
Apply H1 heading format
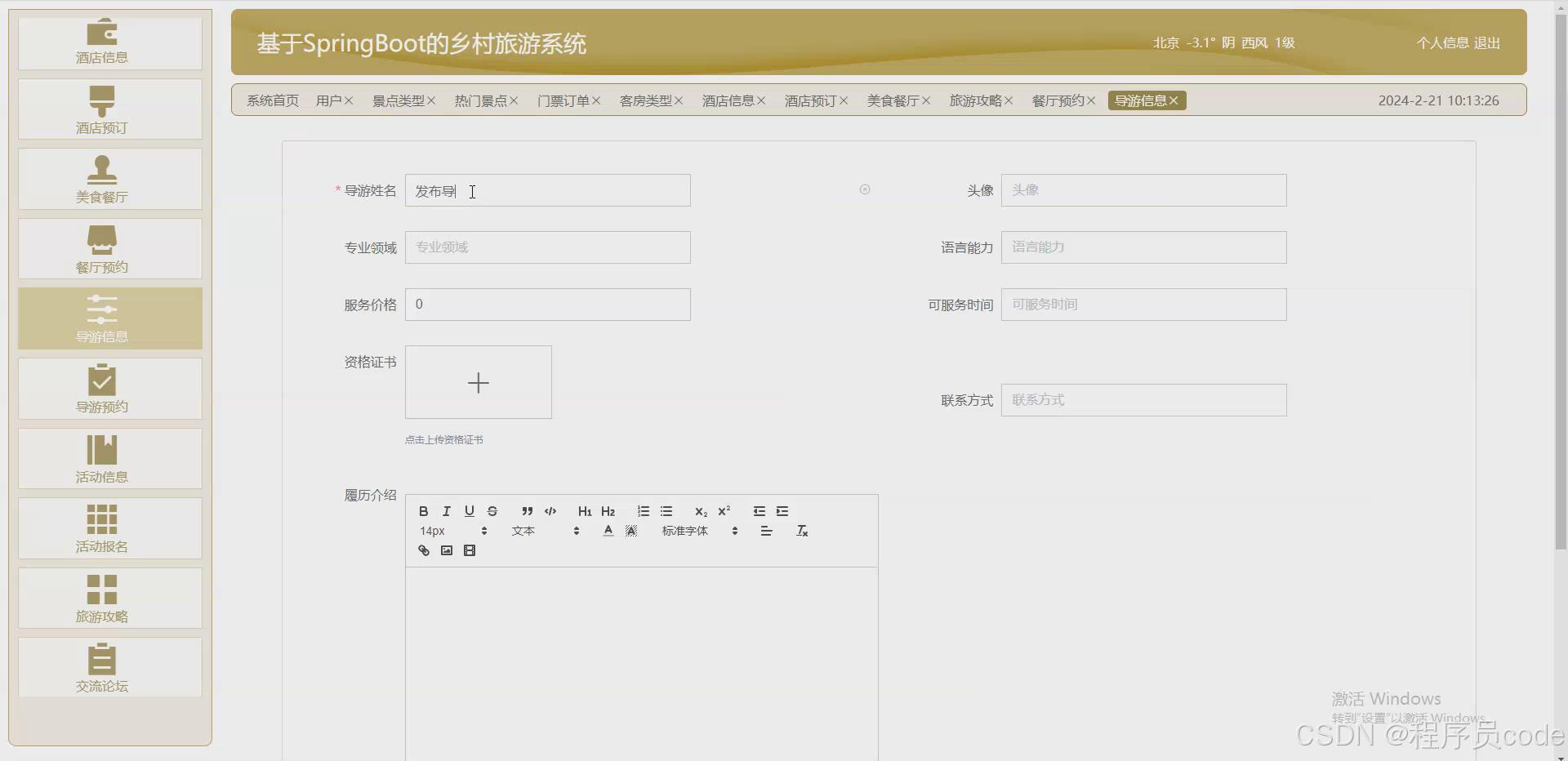(584, 511)
